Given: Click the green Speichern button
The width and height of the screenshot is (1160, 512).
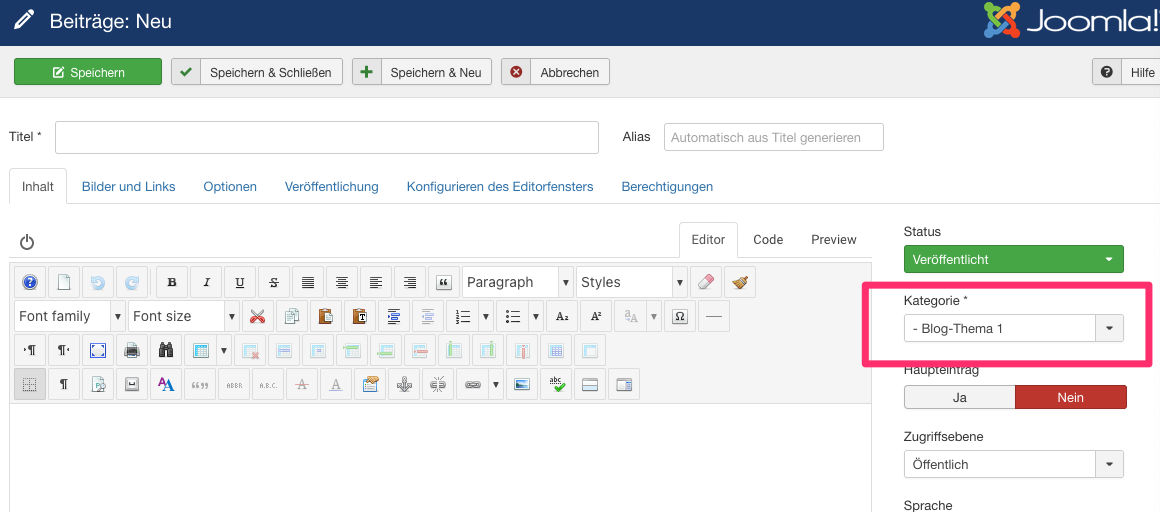Looking at the screenshot, I should pyautogui.click(x=88, y=72).
